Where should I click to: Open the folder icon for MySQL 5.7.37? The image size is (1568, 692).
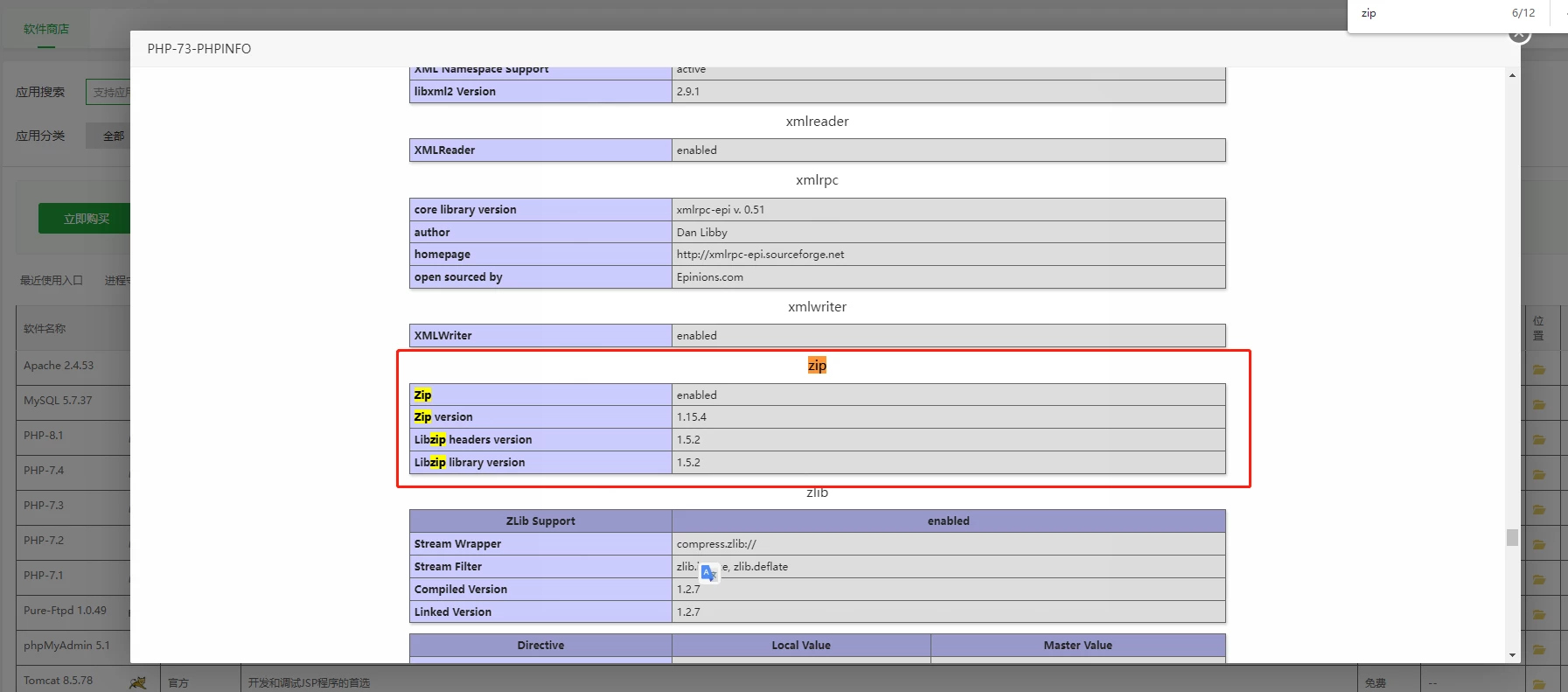coord(1539,405)
